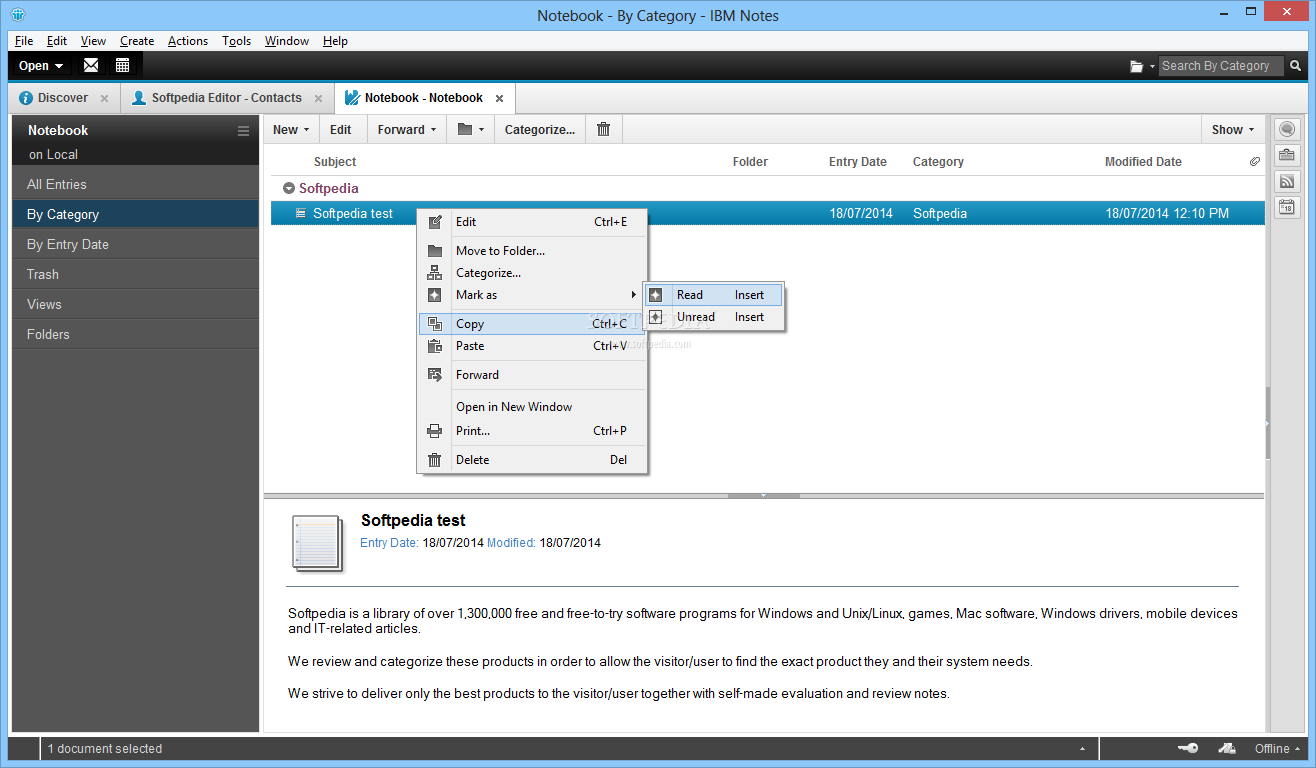
Task: Expand the Mark as submenu
Action: coord(533,295)
